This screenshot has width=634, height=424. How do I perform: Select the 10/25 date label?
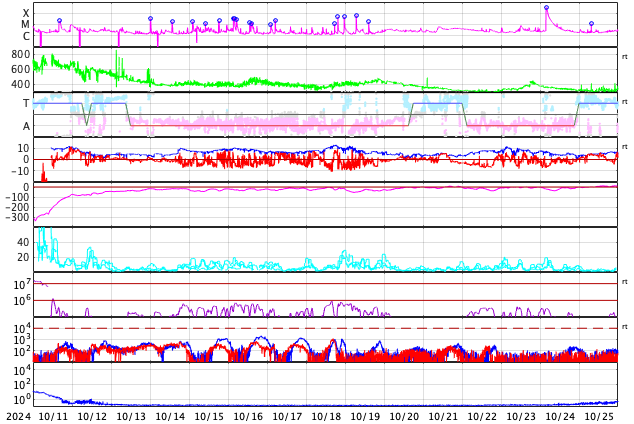pyautogui.click(x=599, y=416)
